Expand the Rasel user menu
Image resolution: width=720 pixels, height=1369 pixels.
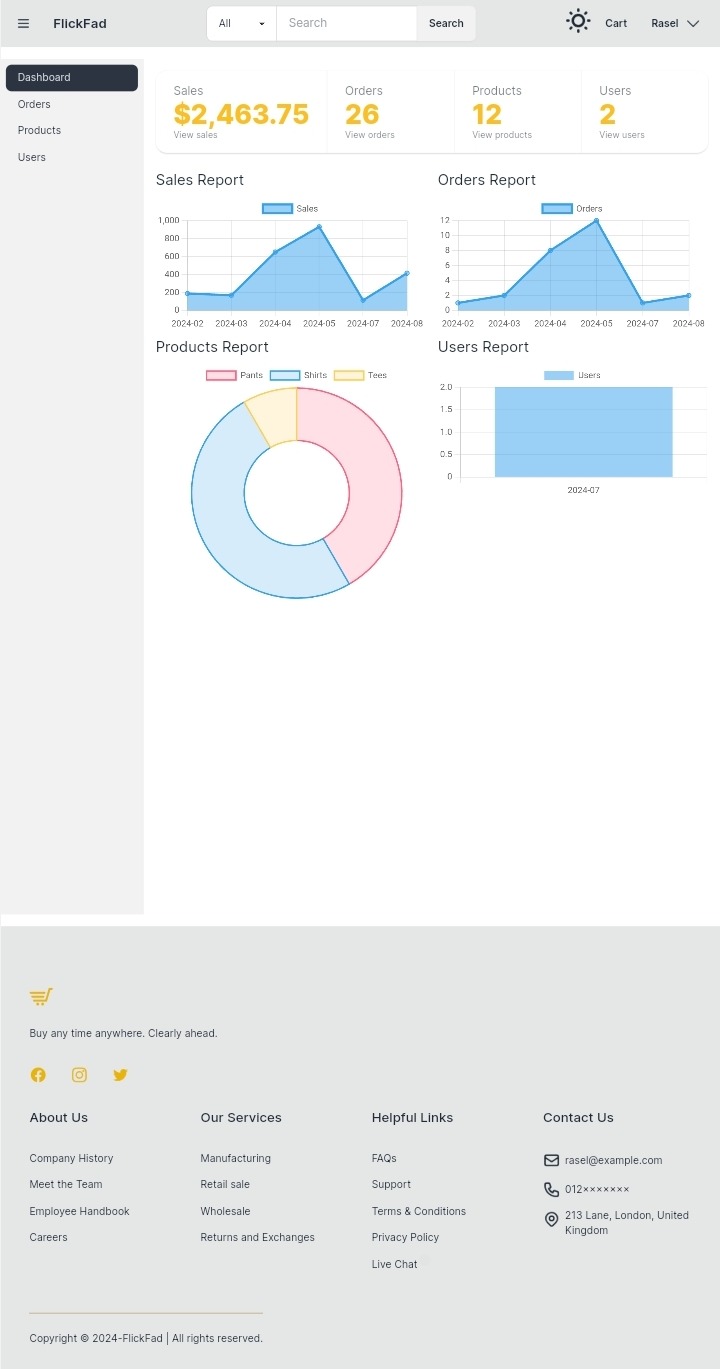coord(675,23)
